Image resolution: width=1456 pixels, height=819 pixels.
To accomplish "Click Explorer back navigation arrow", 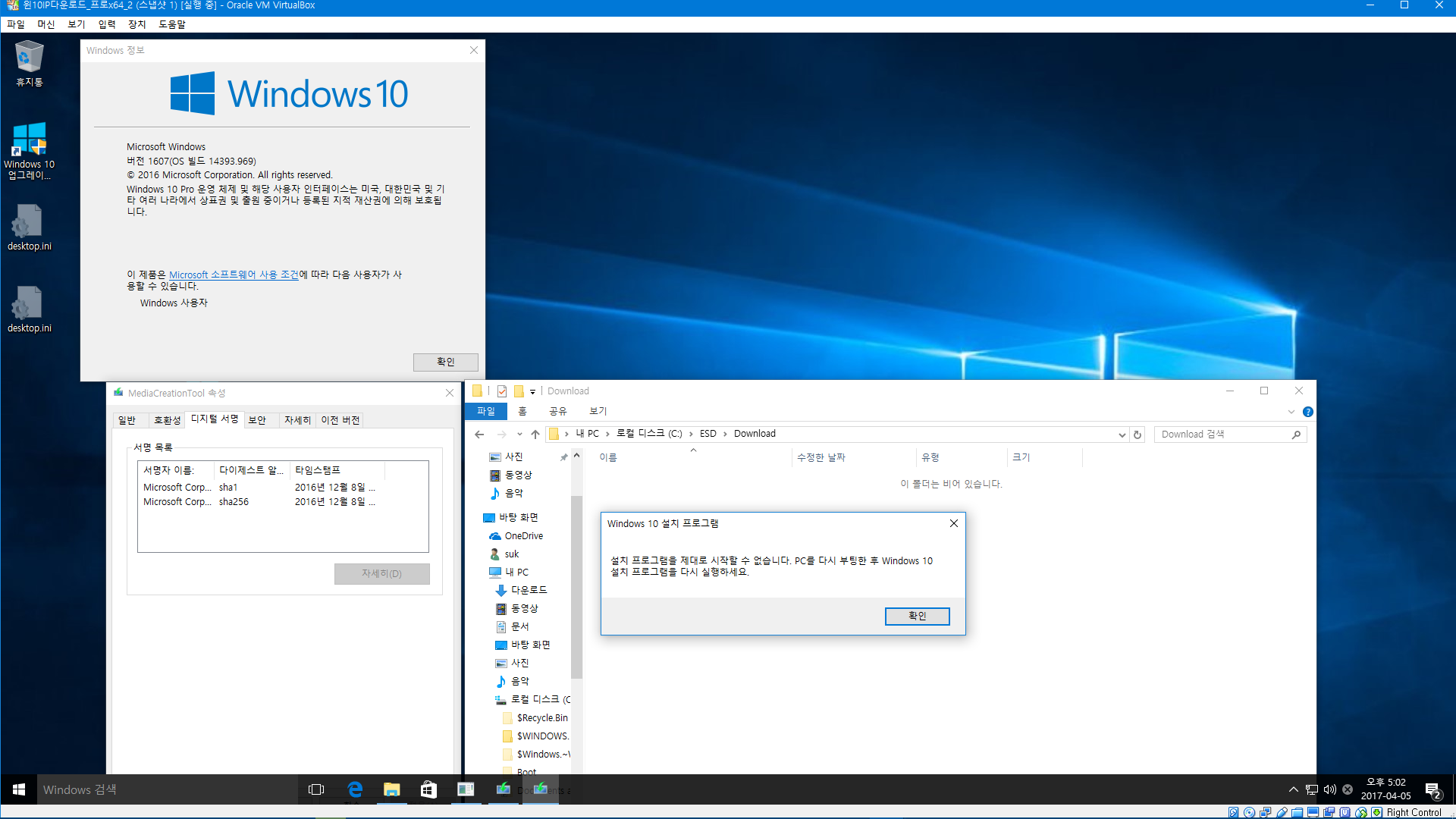I will click(479, 435).
